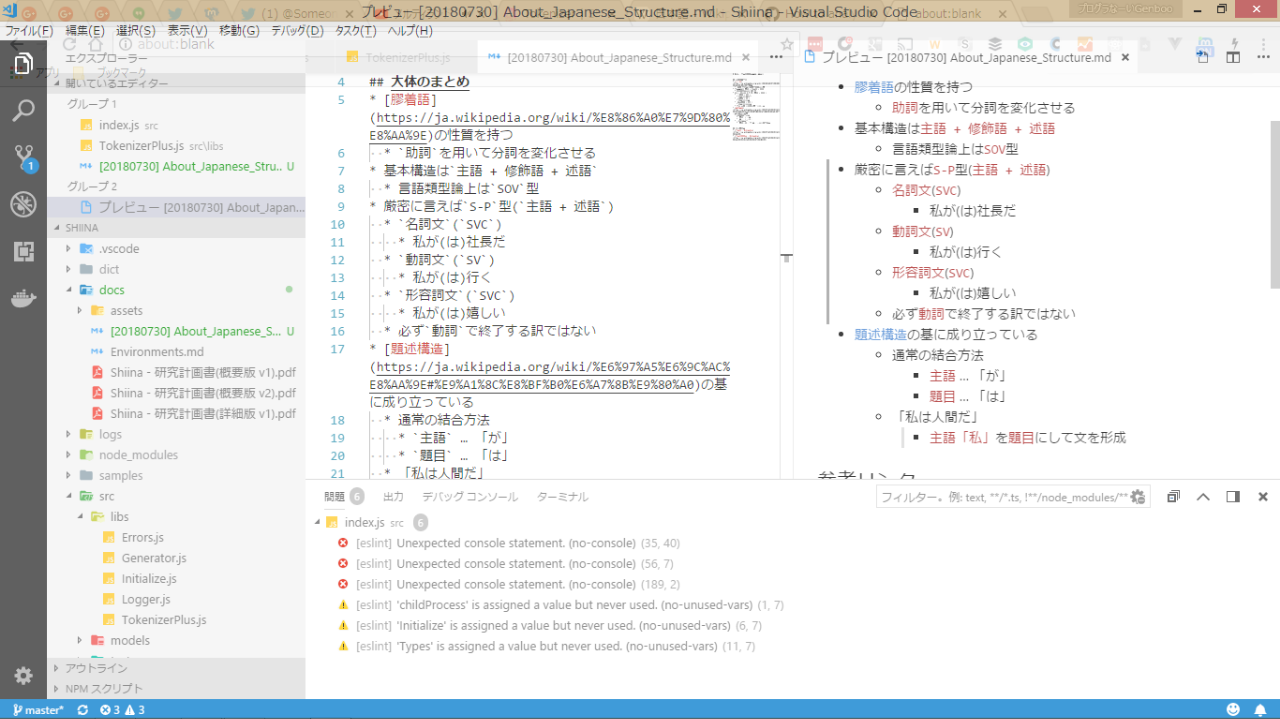This screenshot has height=719, width=1280.
Task: Click the notifications bell in status bar
Action: point(1260,710)
